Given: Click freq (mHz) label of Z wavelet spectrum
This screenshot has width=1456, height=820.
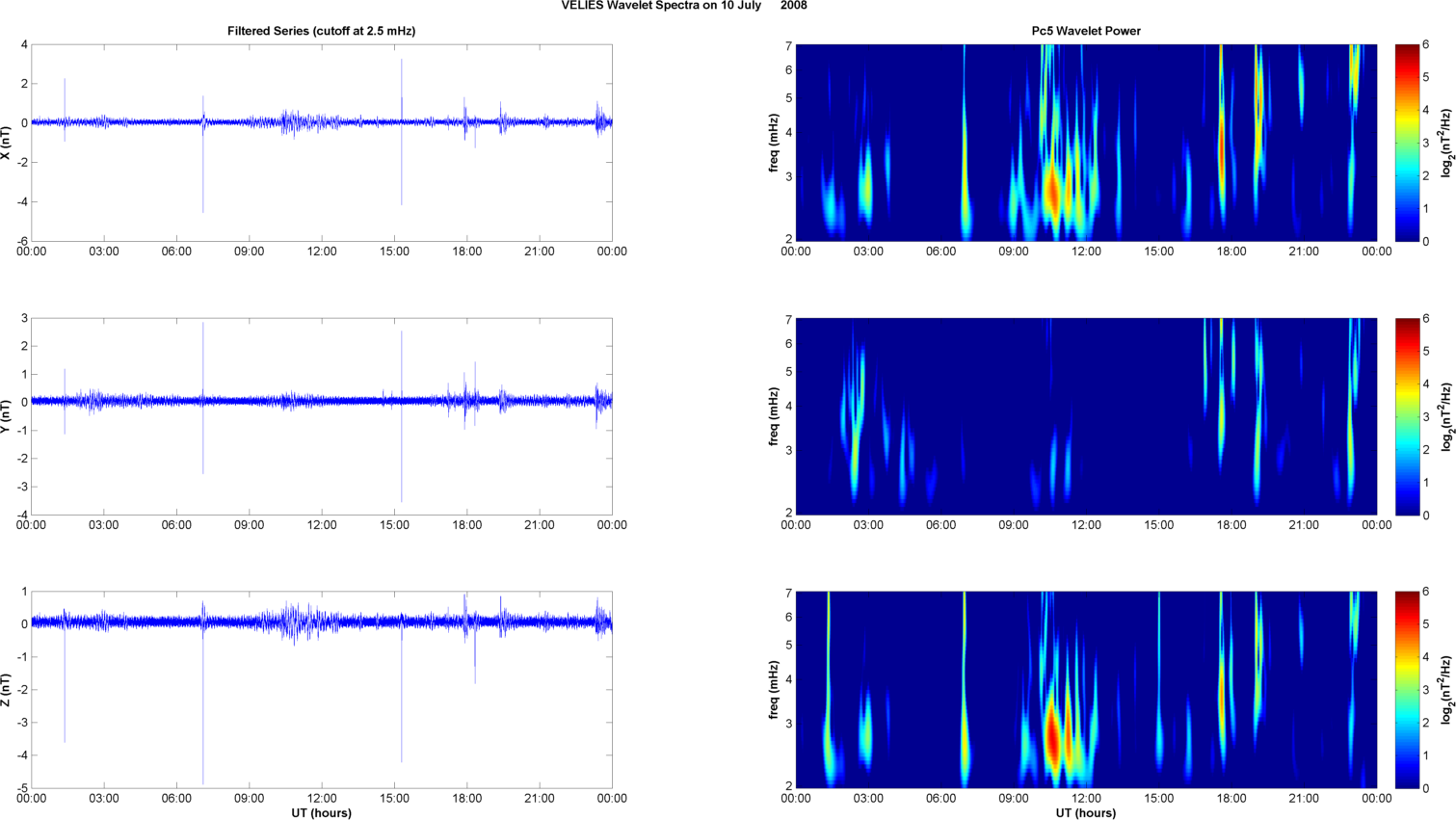Looking at the screenshot, I should pyautogui.click(x=774, y=690).
